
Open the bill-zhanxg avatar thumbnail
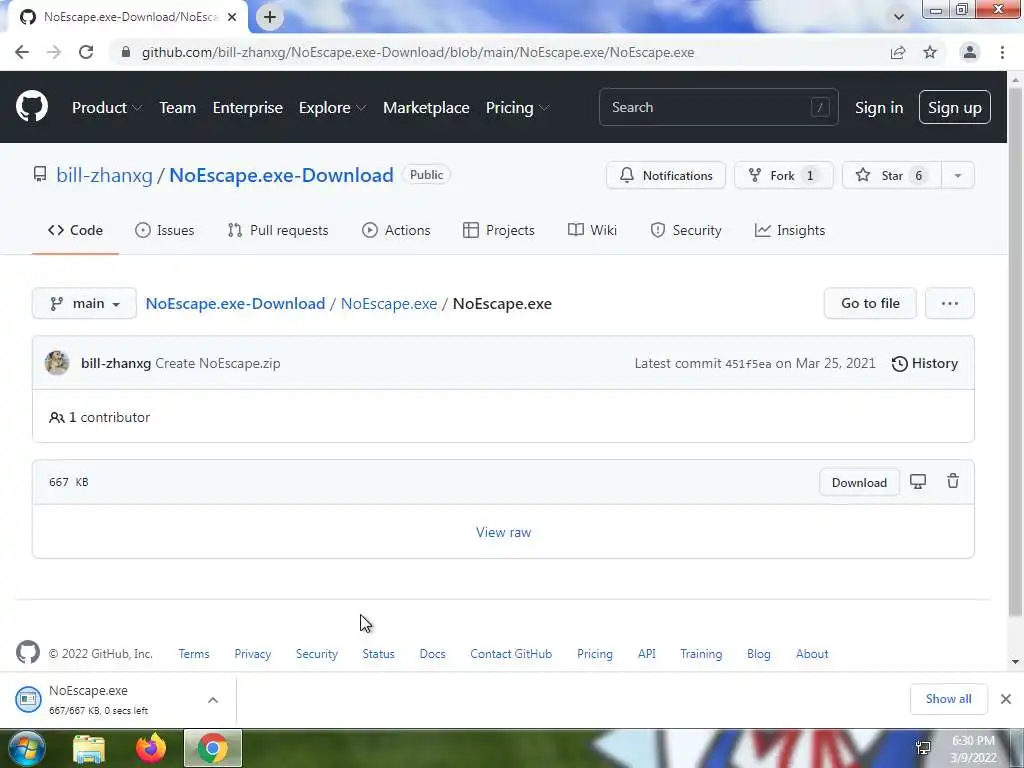click(57, 363)
